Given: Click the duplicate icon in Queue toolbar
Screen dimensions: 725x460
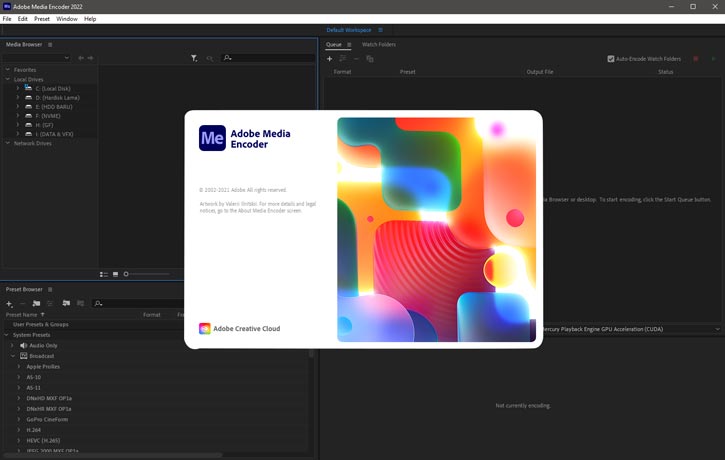Looking at the screenshot, I should click(370, 59).
